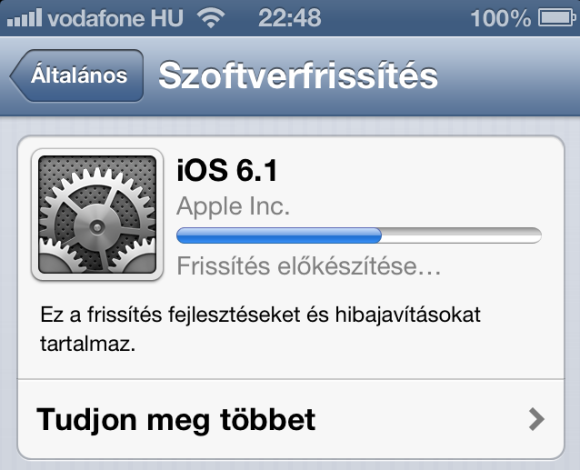Tap the signal strength bars icon

click(x=24, y=18)
